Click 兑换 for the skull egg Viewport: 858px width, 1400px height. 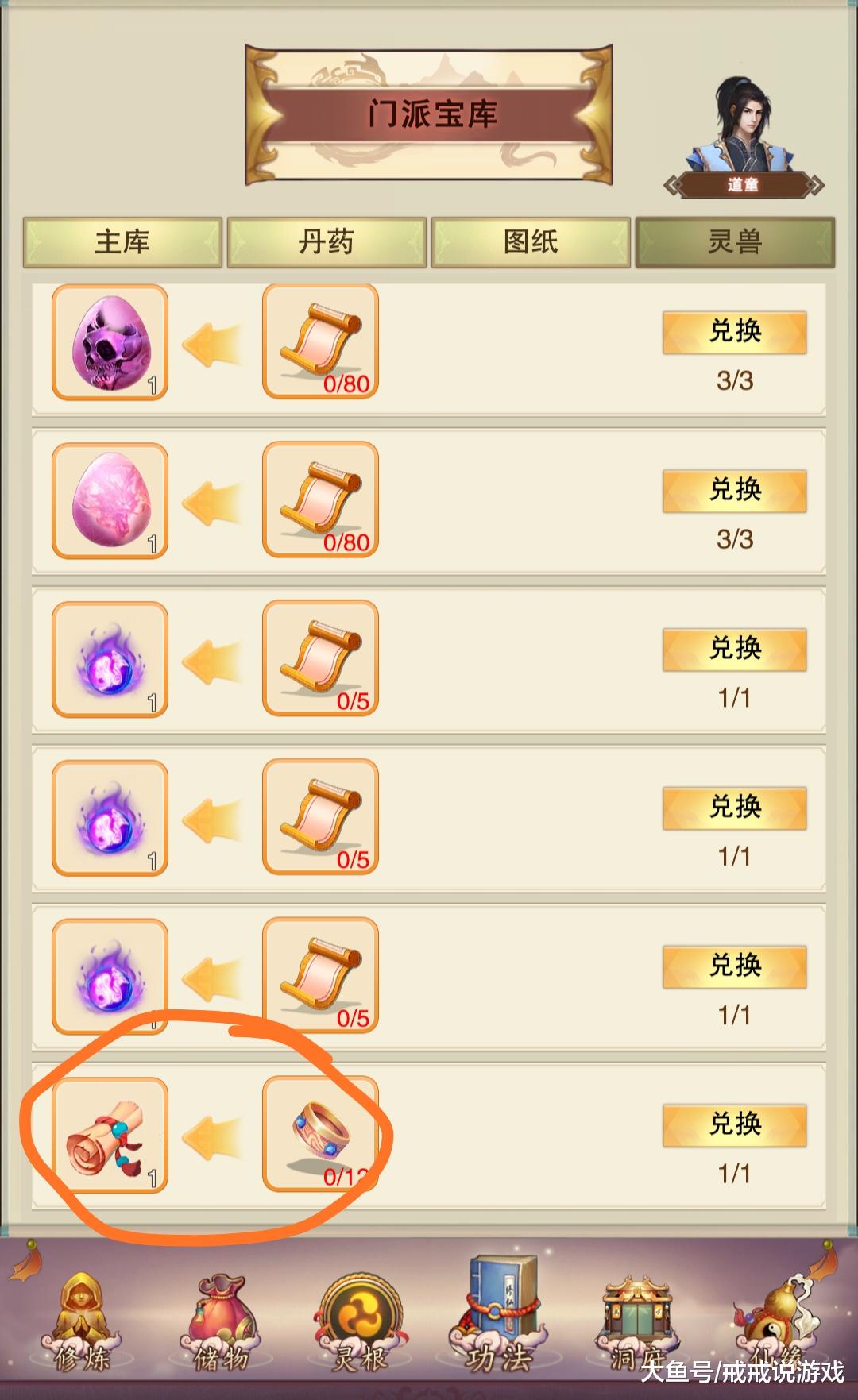(x=735, y=332)
